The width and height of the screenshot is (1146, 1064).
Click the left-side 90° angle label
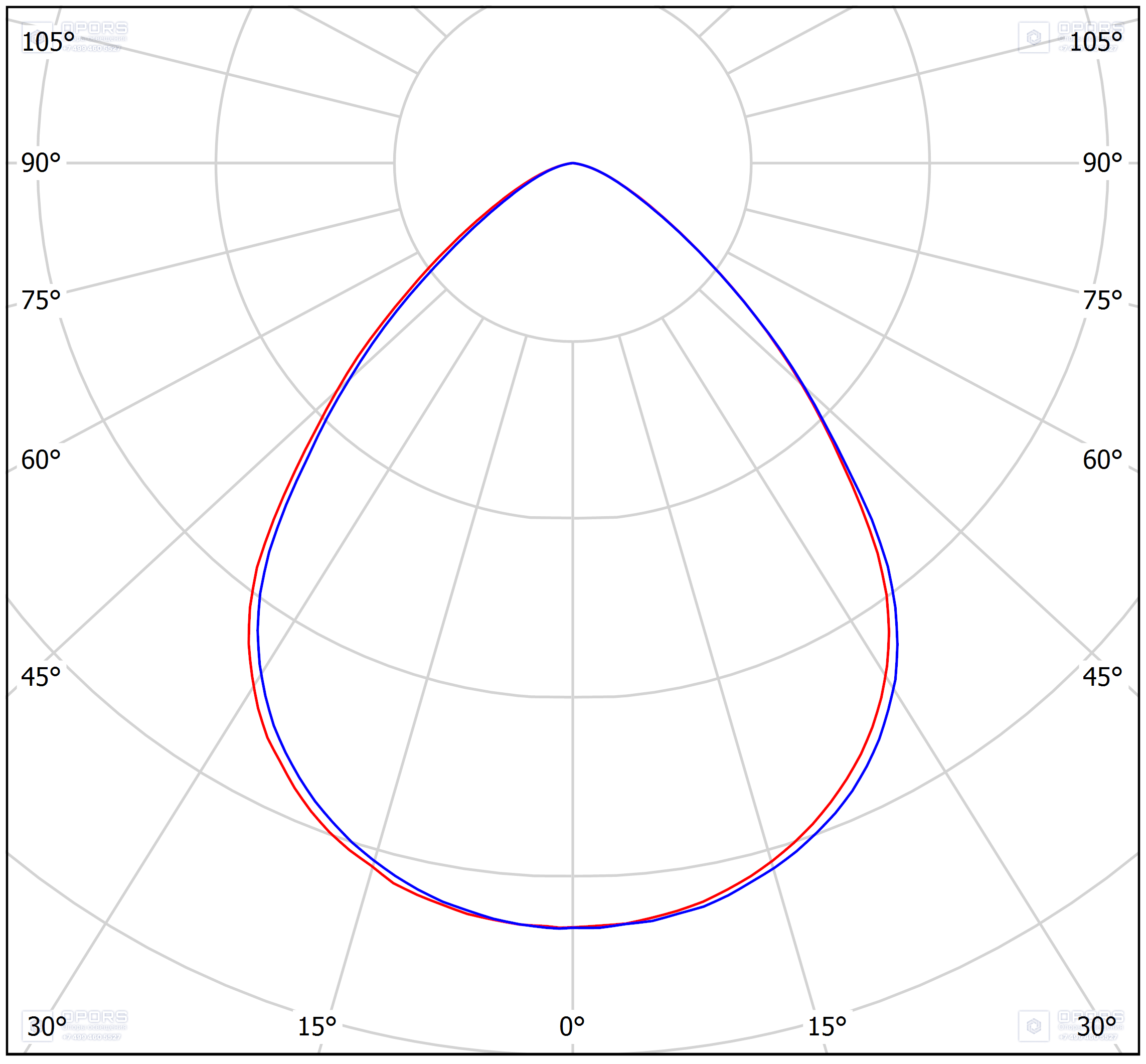coord(40,163)
